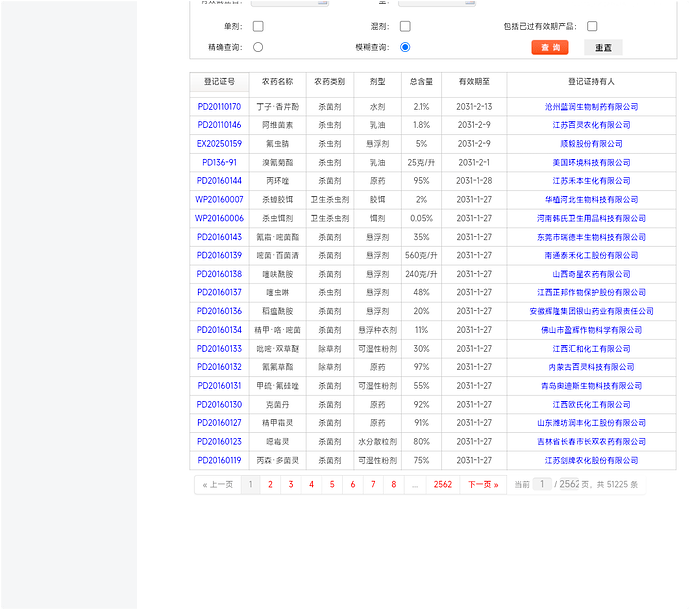
Task: Select the 模糊查询 radio button
Action: tap(405, 47)
